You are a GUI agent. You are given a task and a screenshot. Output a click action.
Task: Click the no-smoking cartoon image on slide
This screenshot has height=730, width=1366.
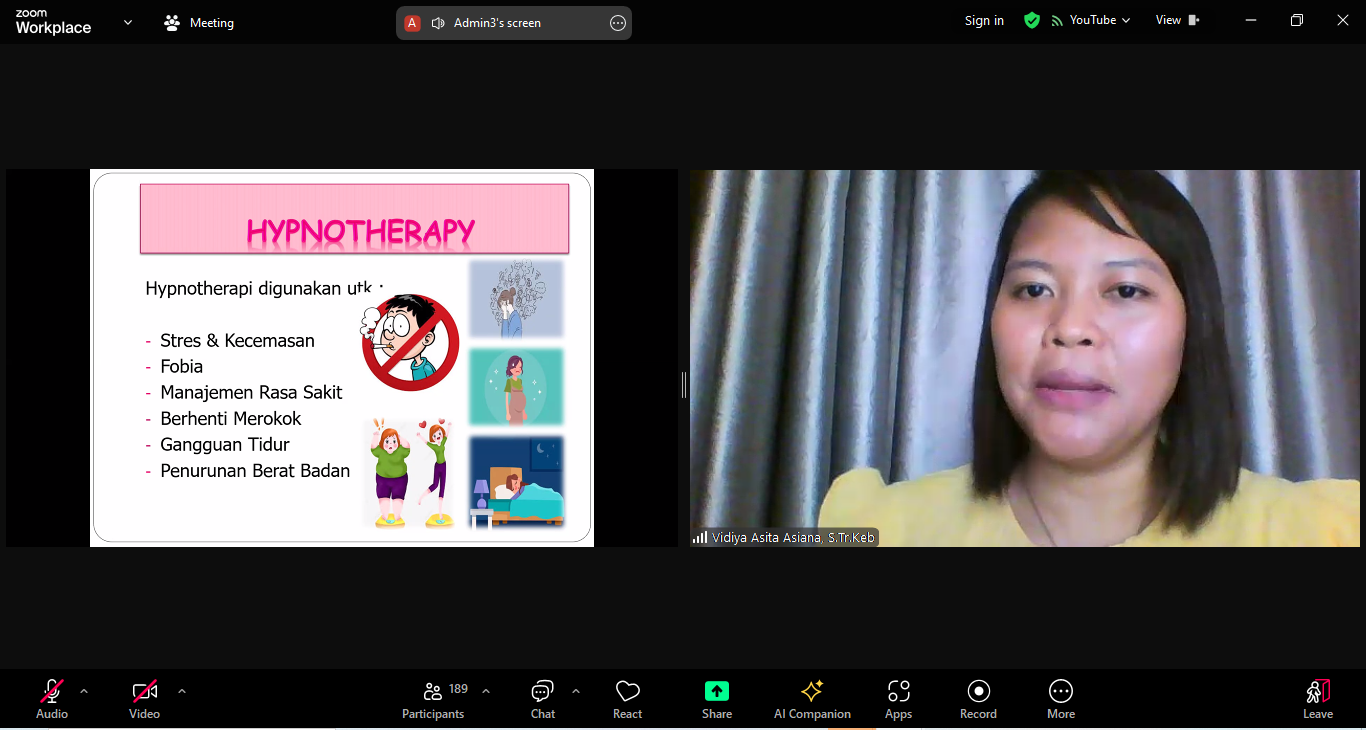click(409, 342)
